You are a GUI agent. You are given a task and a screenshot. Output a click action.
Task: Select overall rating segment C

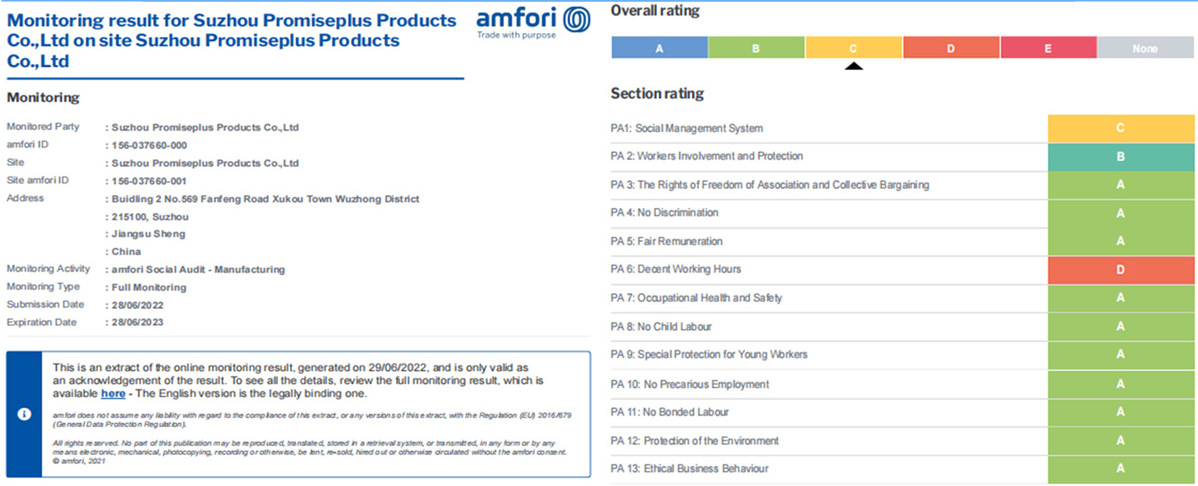coord(853,47)
